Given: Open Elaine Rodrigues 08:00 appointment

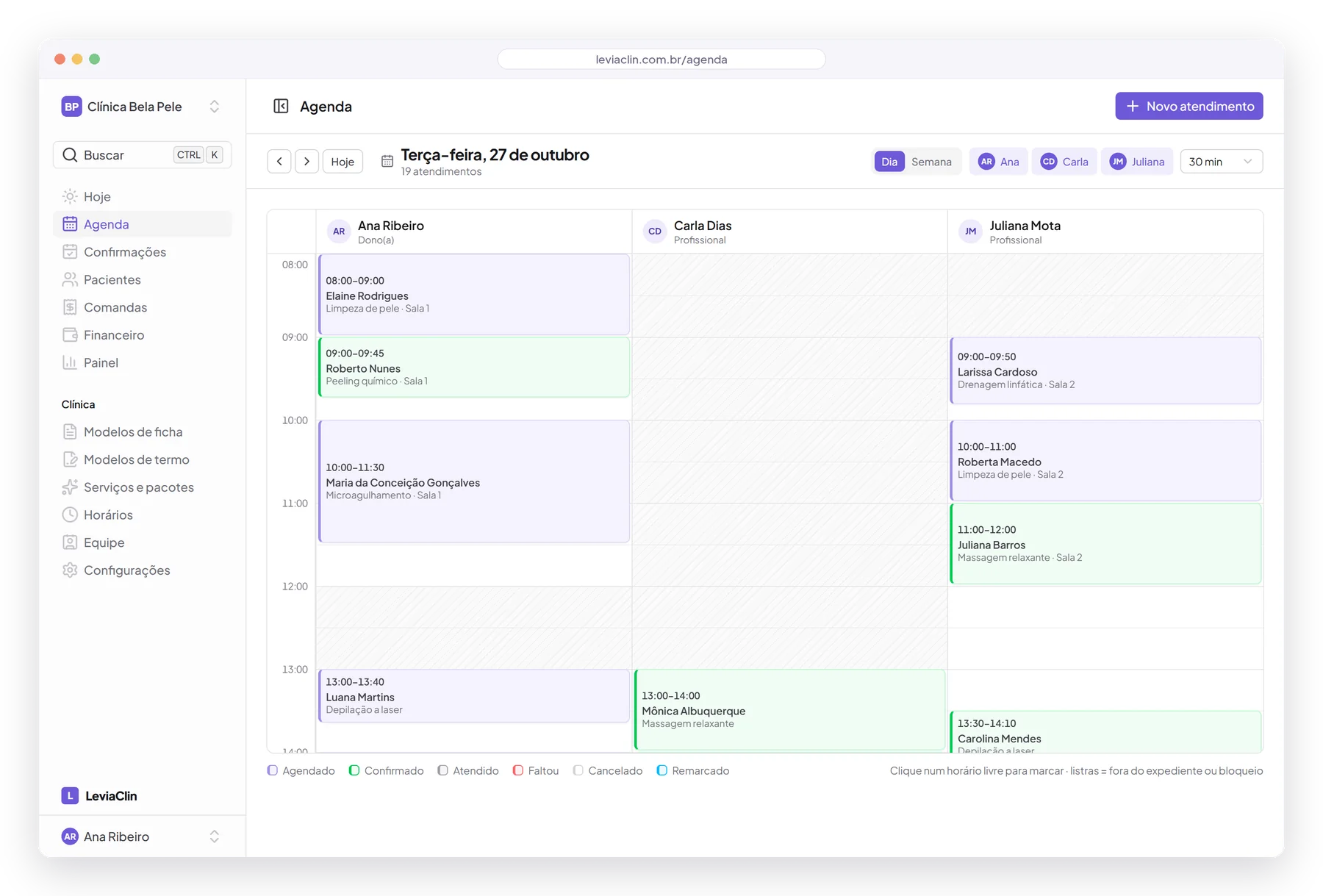Looking at the screenshot, I should pos(474,294).
